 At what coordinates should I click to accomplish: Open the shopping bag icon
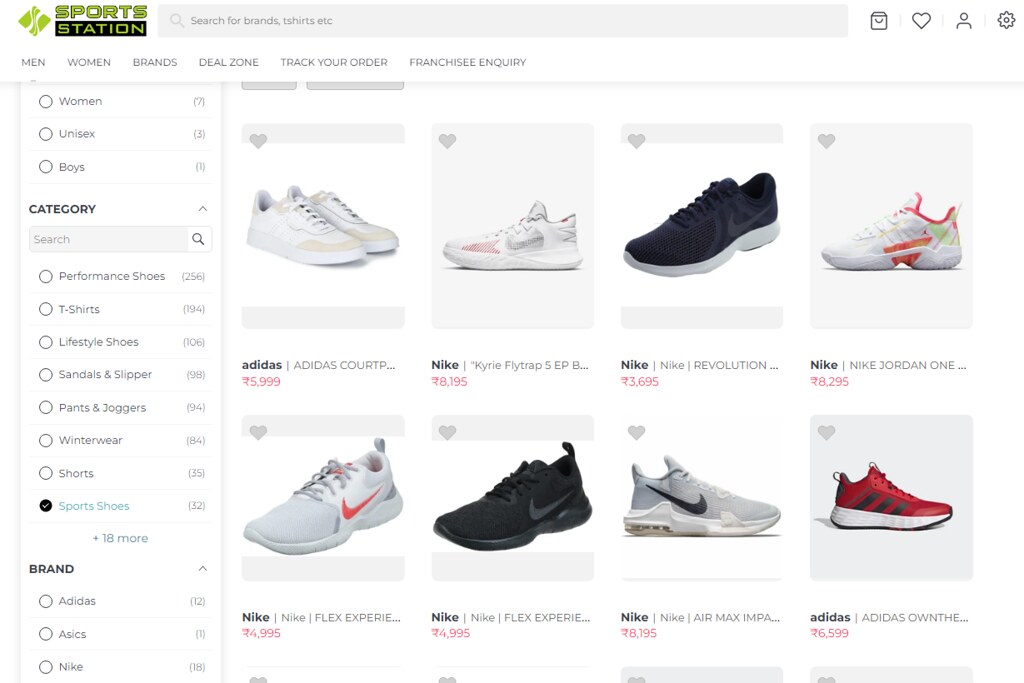878,20
